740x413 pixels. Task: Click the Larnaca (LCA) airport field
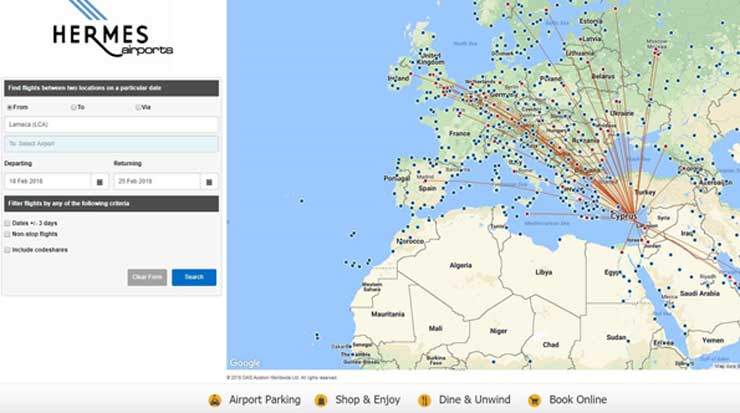[110, 125]
